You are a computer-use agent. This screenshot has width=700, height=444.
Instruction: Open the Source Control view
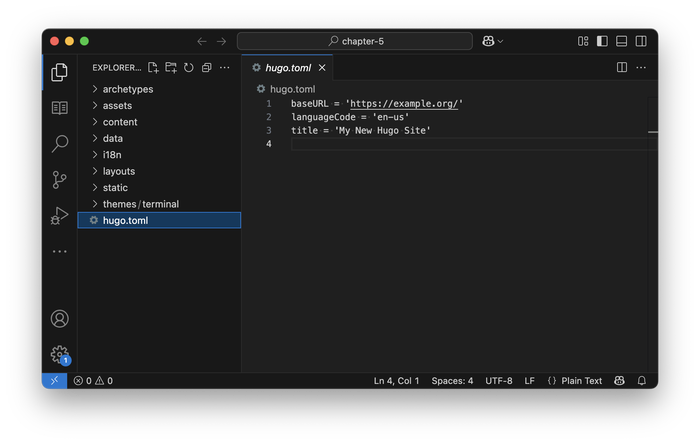point(59,180)
